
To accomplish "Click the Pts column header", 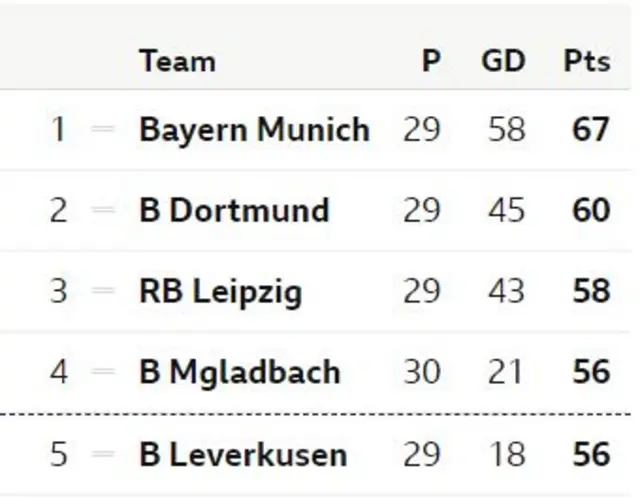I will (x=587, y=61).
